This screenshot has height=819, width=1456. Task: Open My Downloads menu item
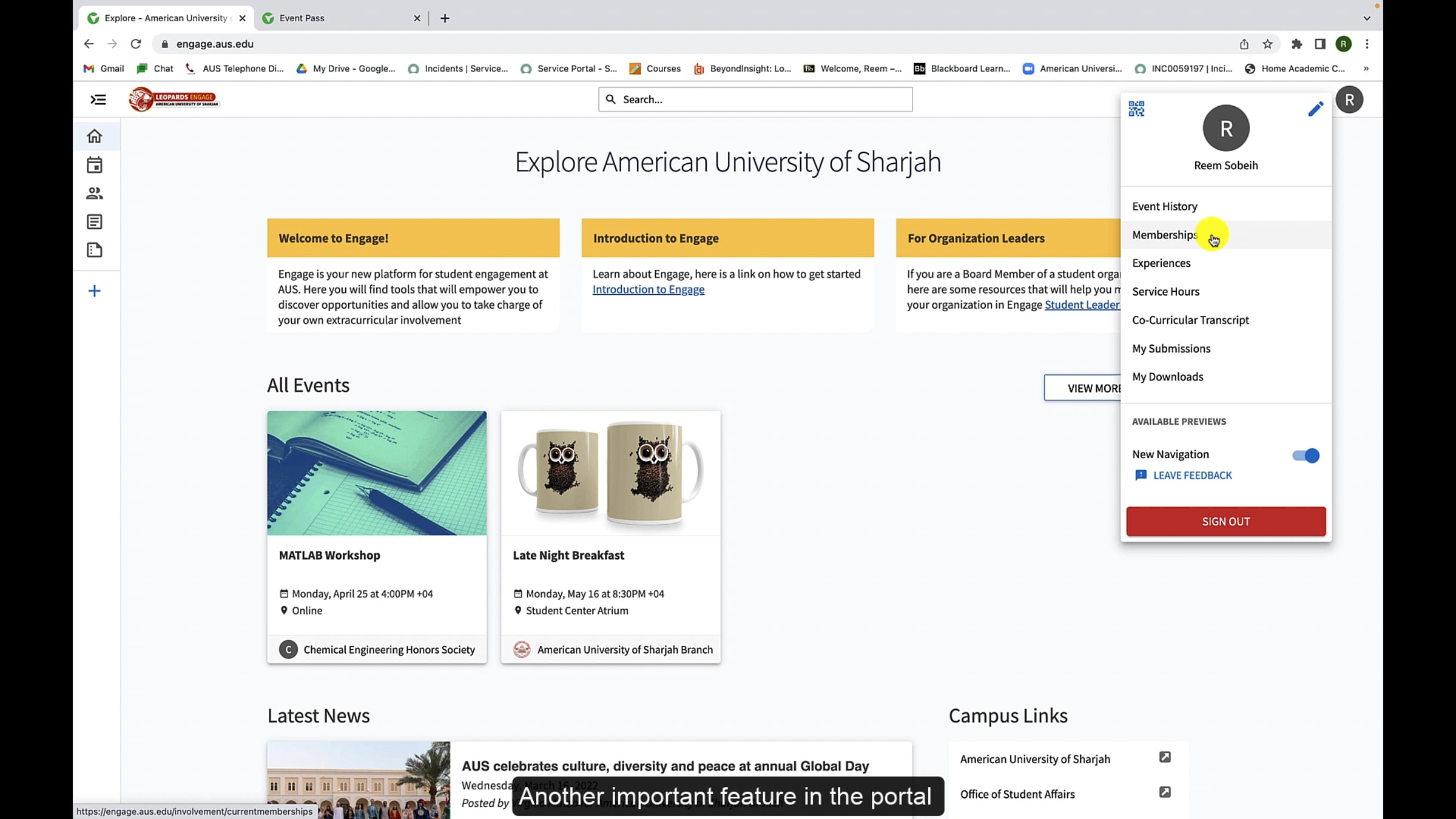pyautogui.click(x=1226, y=377)
